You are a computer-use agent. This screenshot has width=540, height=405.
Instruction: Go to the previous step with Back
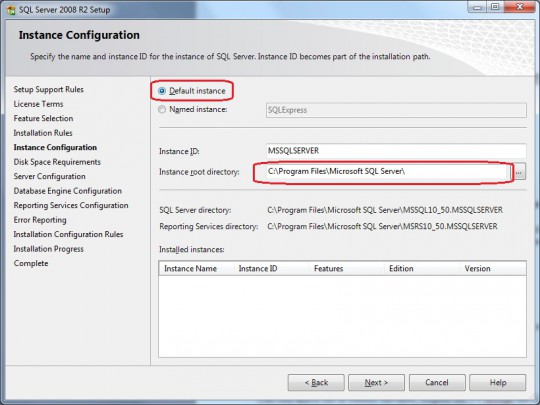point(316,383)
